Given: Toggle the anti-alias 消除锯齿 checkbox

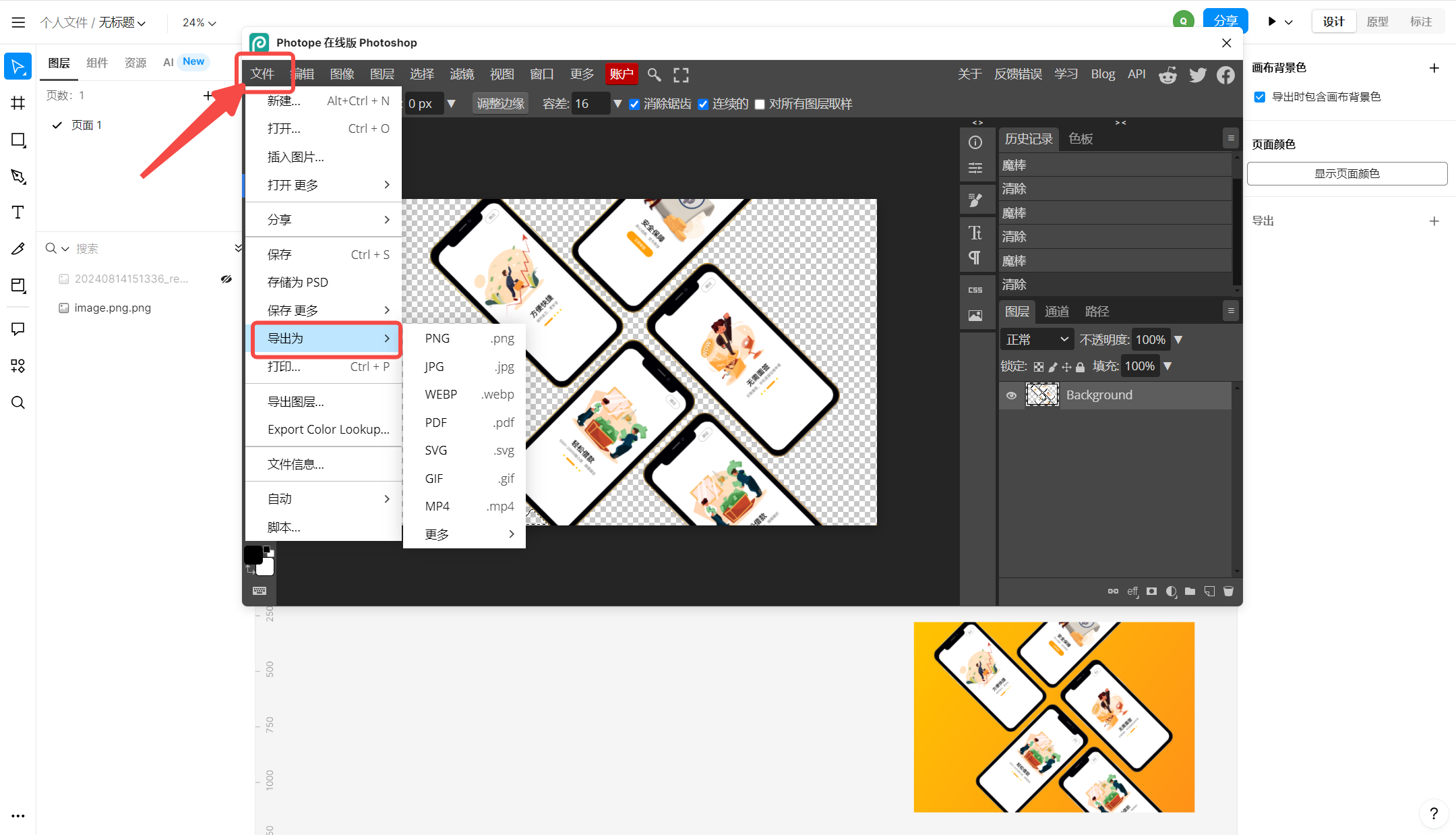Looking at the screenshot, I should click(x=634, y=104).
